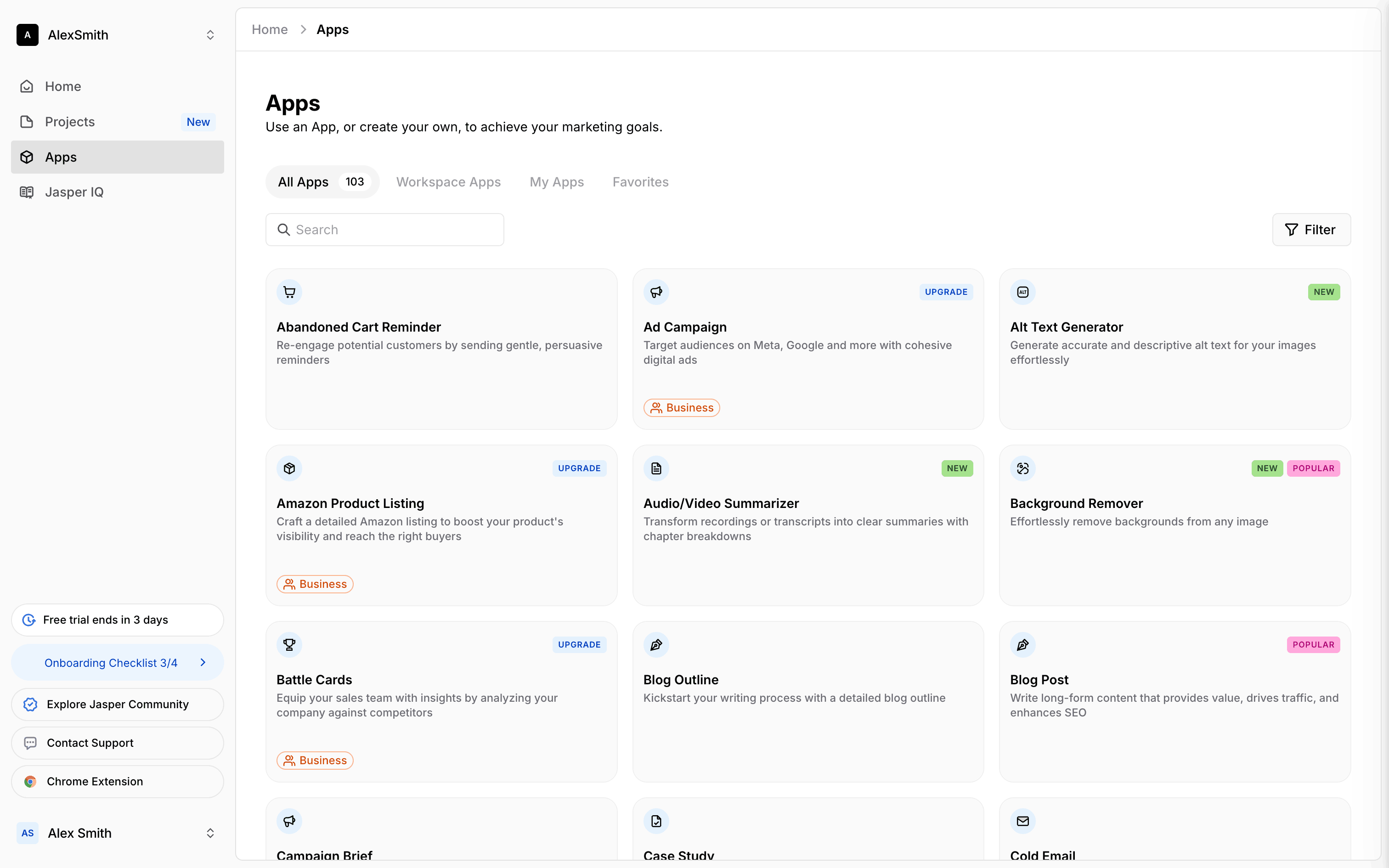Click the Abandoned Cart Reminder cart icon
This screenshot has width=1389, height=868.
click(289, 292)
